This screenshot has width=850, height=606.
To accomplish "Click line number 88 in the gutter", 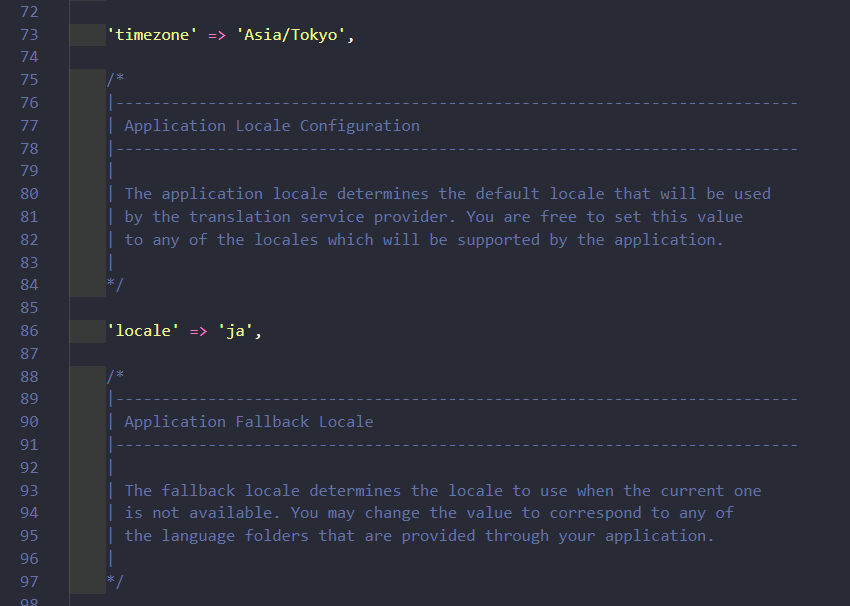I will (29, 376).
